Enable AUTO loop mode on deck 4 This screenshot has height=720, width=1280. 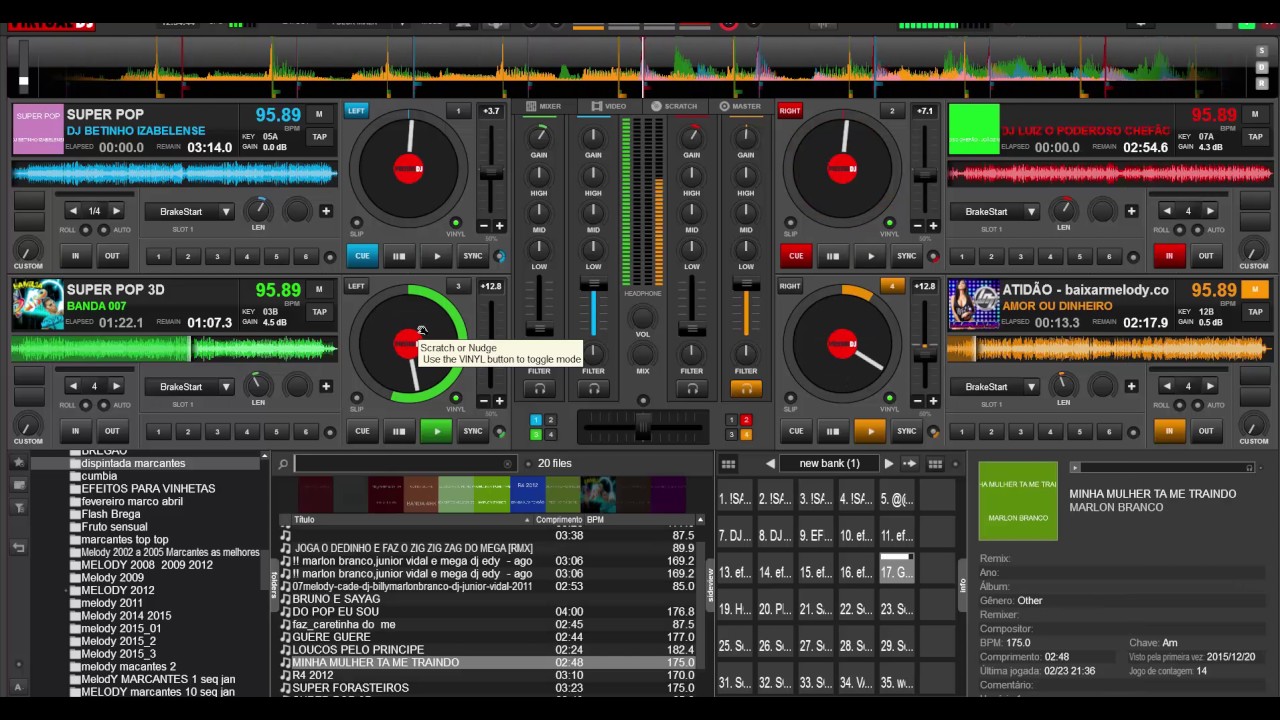coord(1196,405)
